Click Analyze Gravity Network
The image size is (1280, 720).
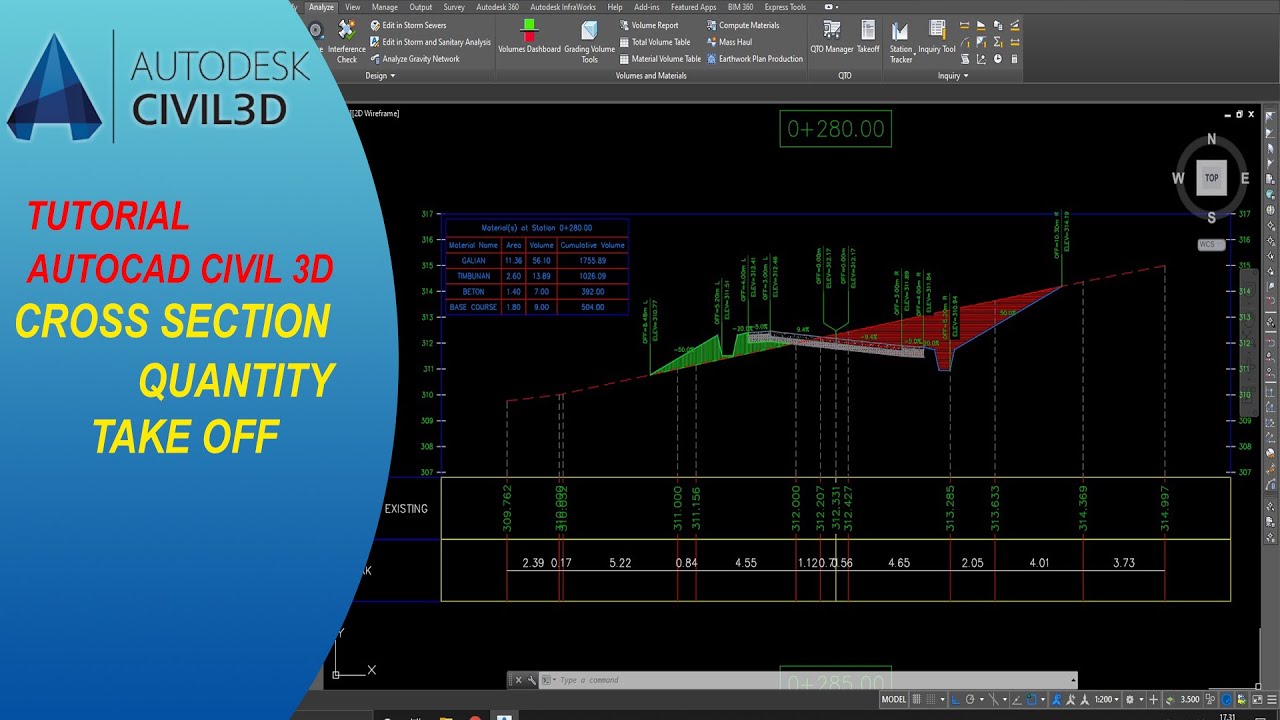(x=415, y=59)
